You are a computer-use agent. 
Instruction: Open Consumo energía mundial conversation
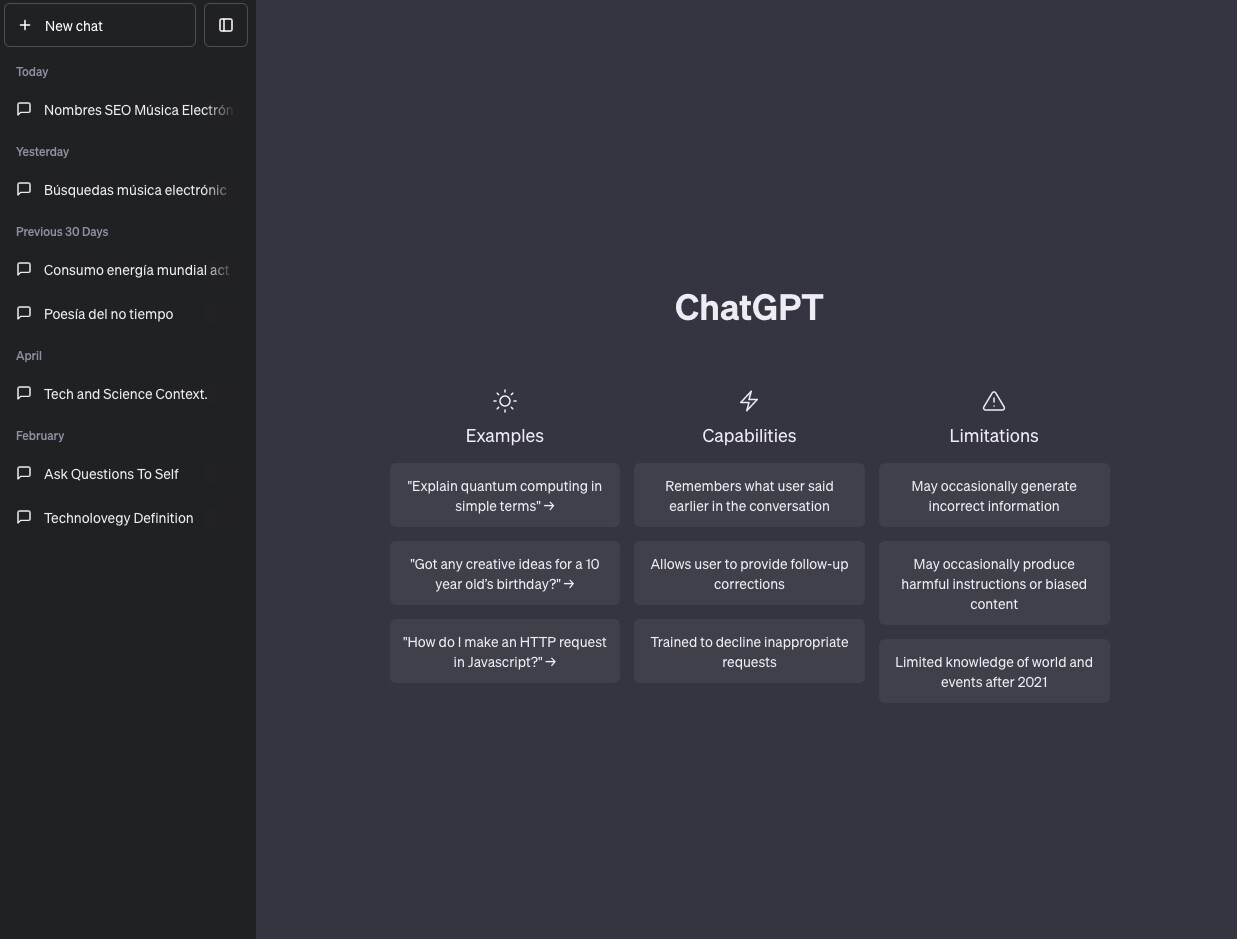click(136, 270)
